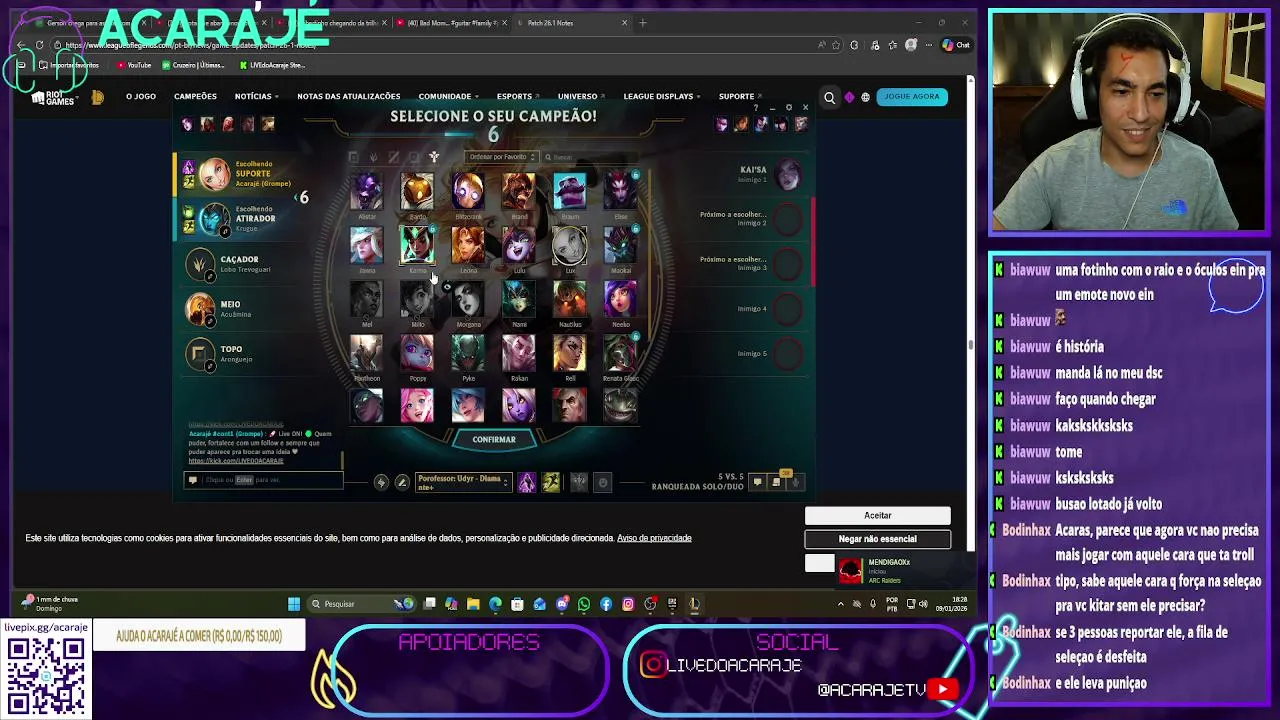Screen dimensions: 1280x720
Task: Pick Nami champion portrait
Action: click(x=519, y=299)
